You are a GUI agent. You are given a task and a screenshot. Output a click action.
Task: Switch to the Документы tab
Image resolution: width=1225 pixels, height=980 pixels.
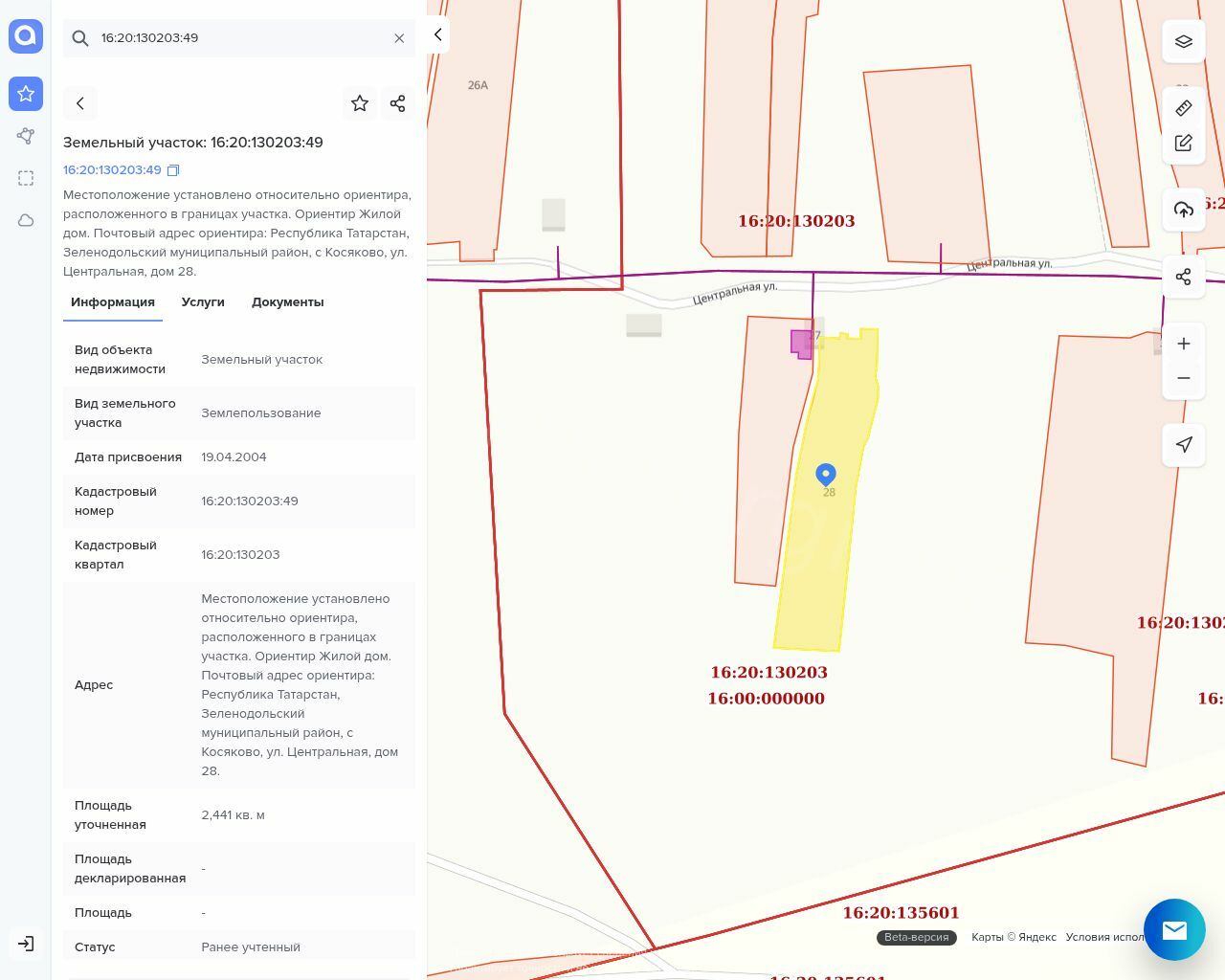287,302
